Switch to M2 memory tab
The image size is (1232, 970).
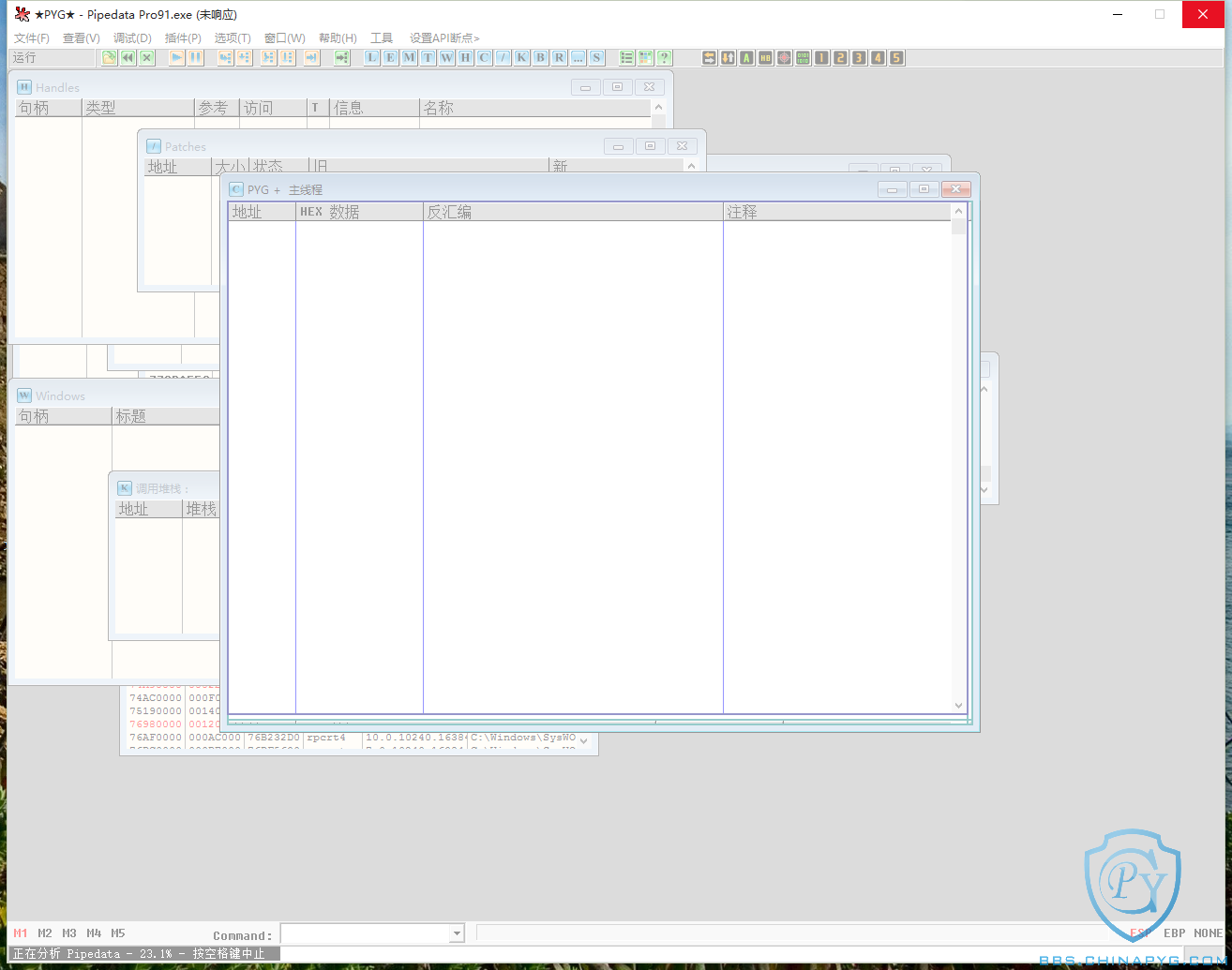[45, 933]
